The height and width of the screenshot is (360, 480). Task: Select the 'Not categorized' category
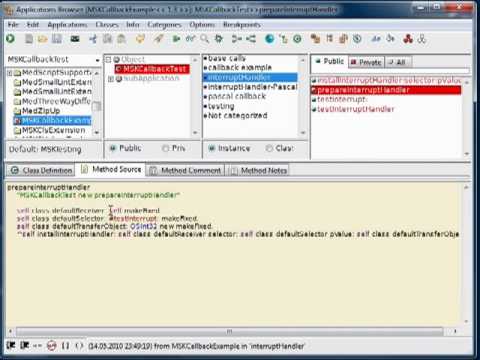(x=237, y=116)
